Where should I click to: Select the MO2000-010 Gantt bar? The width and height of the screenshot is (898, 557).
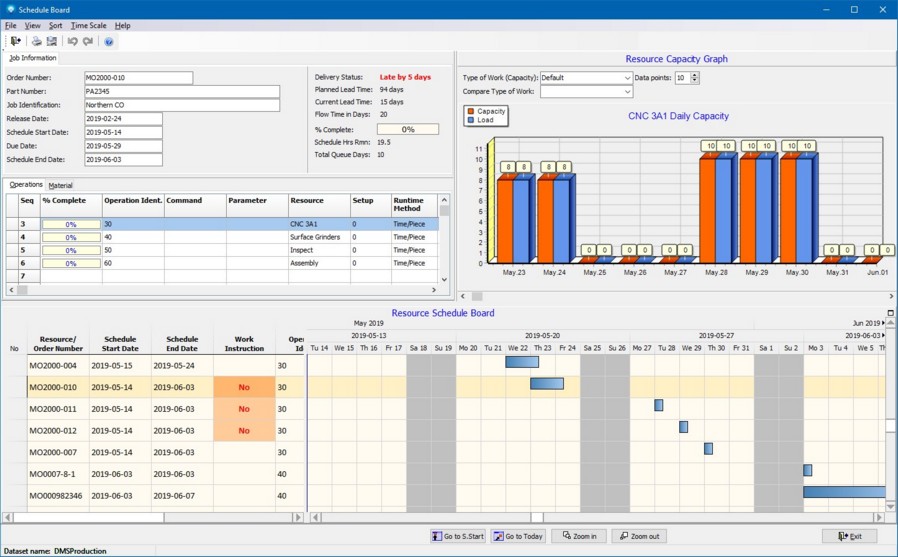click(546, 384)
